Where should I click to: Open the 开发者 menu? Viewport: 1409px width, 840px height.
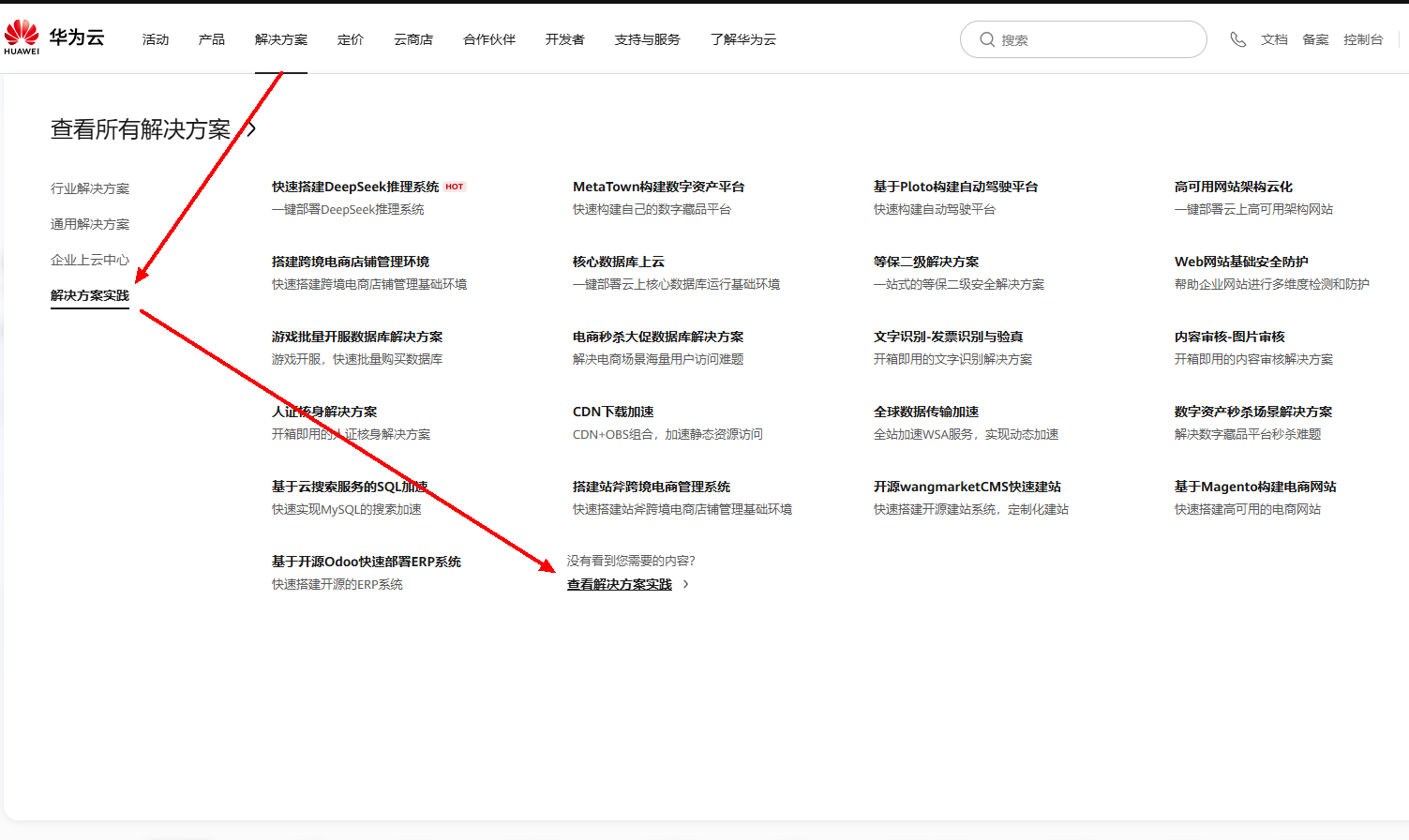[565, 39]
